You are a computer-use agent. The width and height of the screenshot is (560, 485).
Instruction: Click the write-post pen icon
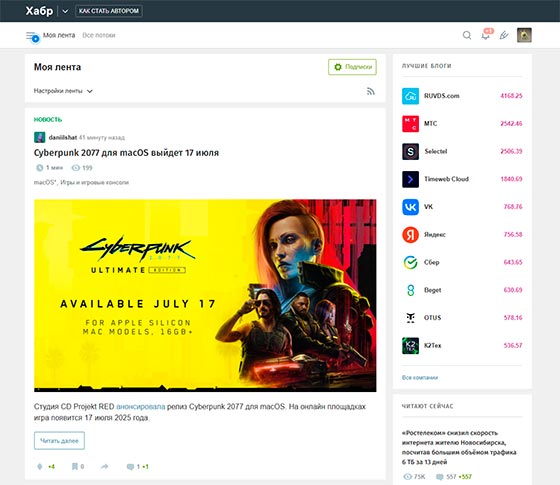(x=504, y=35)
